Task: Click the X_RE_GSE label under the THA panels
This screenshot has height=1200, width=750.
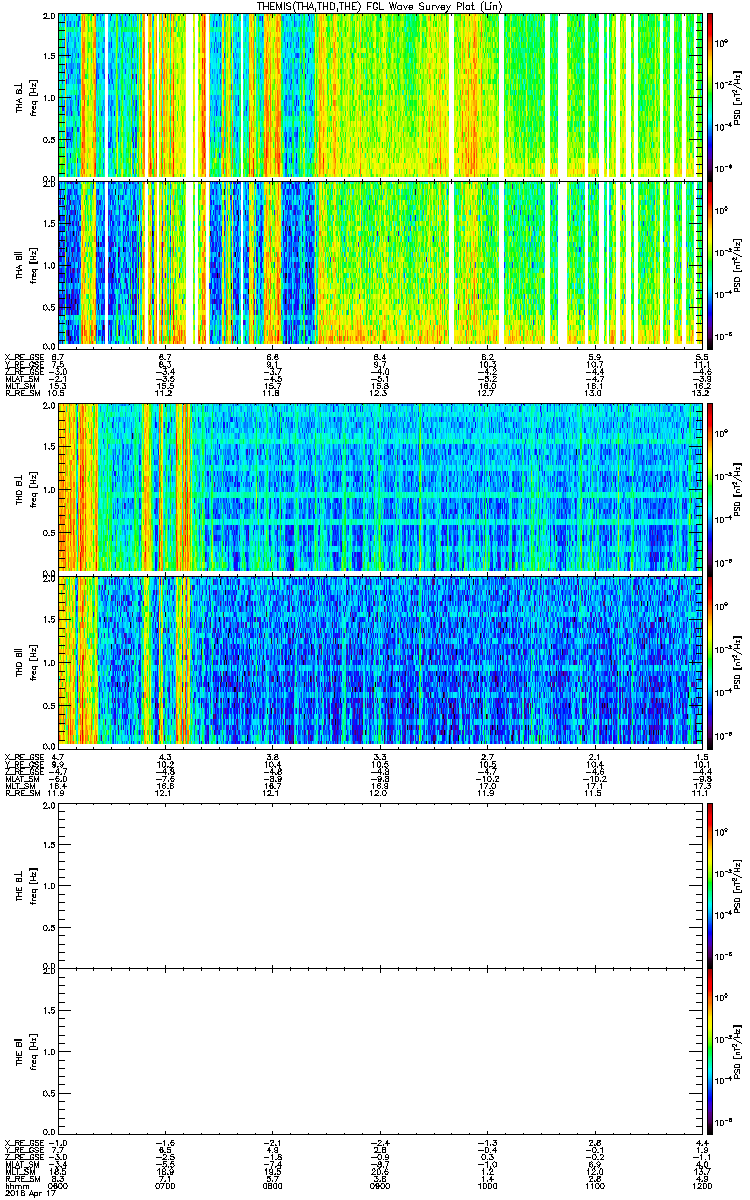Action: tap(22, 356)
